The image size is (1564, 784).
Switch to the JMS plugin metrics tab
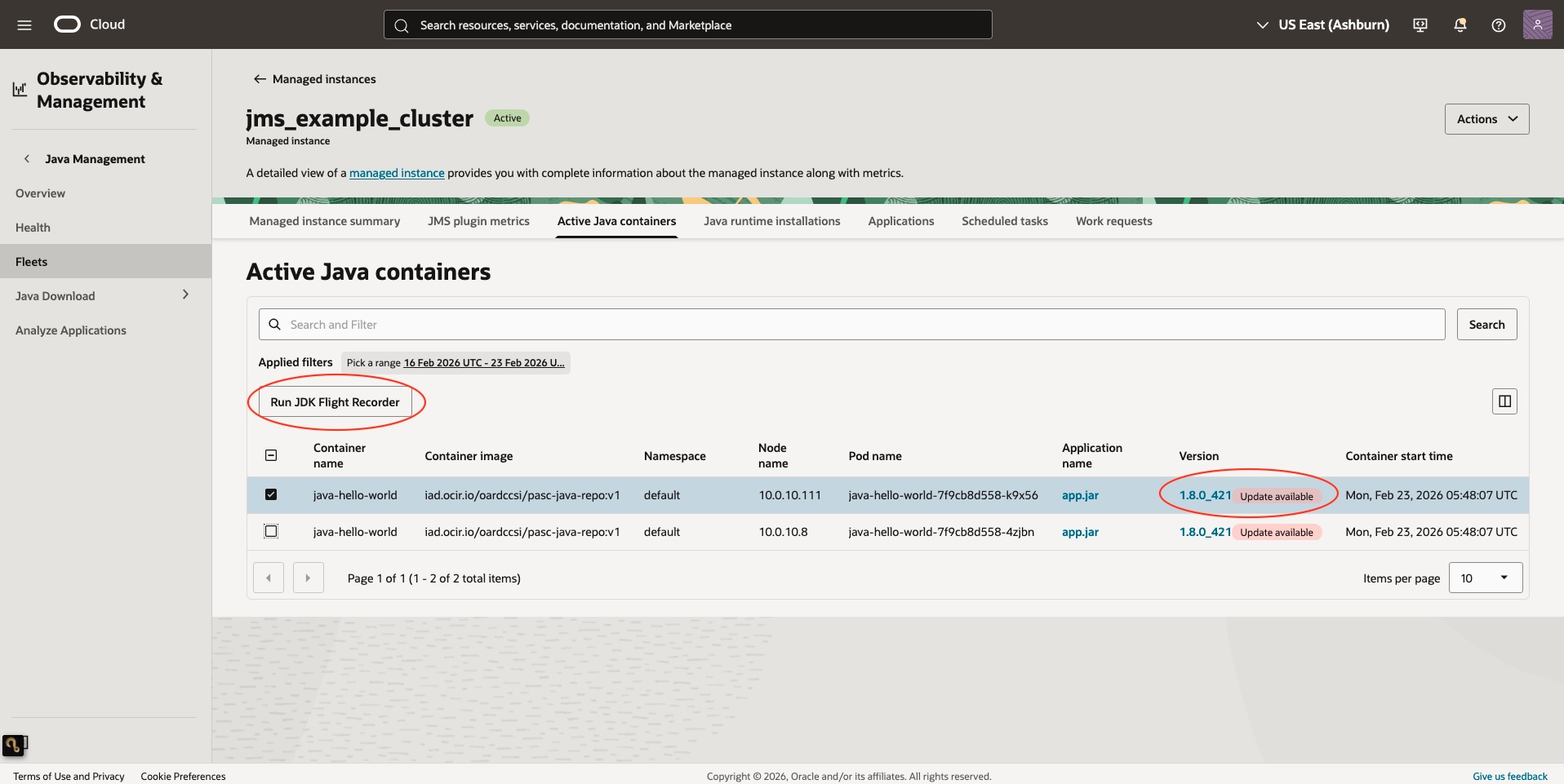(478, 221)
